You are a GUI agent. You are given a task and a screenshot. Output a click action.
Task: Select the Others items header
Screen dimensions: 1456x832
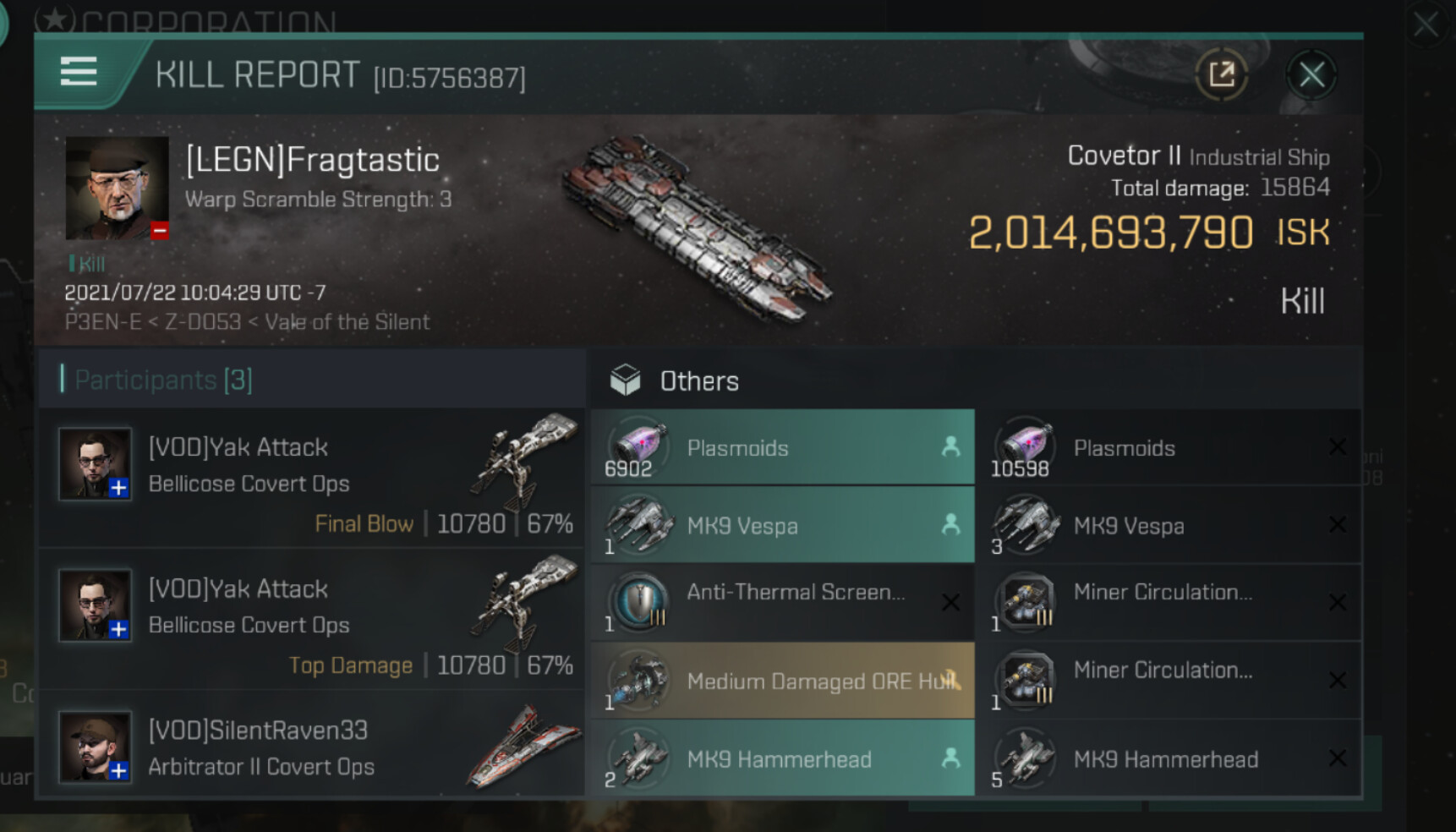click(699, 381)
